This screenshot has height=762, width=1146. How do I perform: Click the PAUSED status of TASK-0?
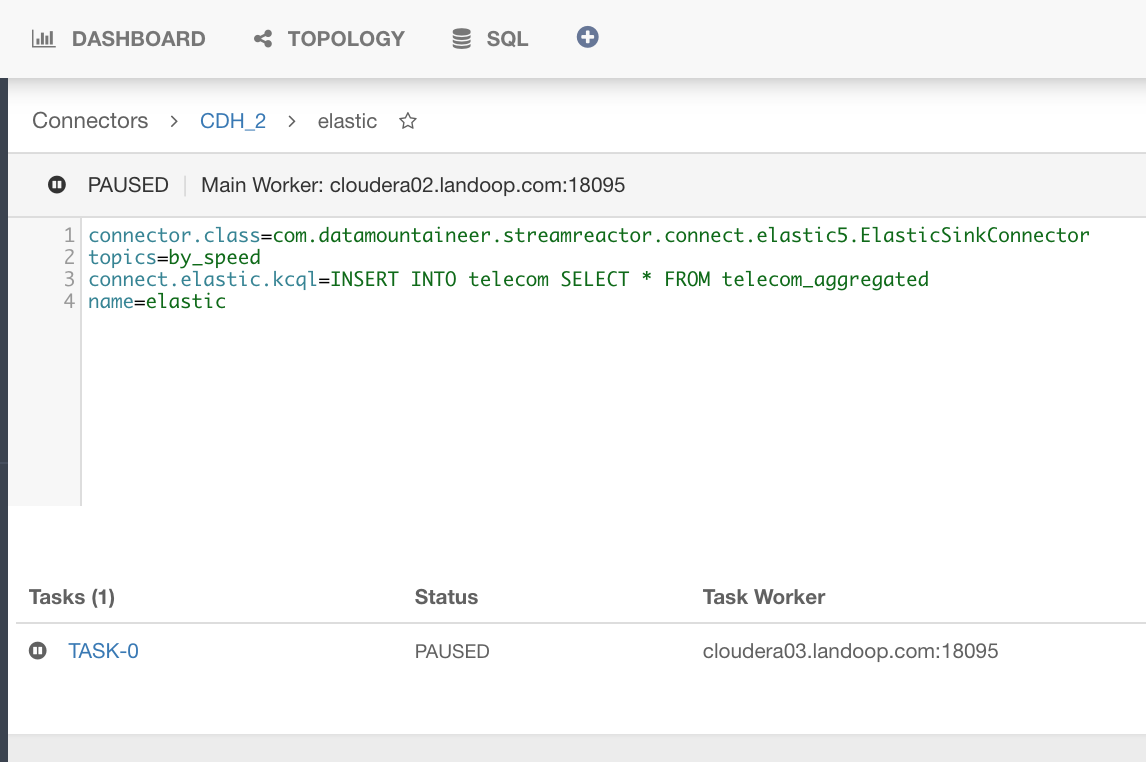coord(452,651)
